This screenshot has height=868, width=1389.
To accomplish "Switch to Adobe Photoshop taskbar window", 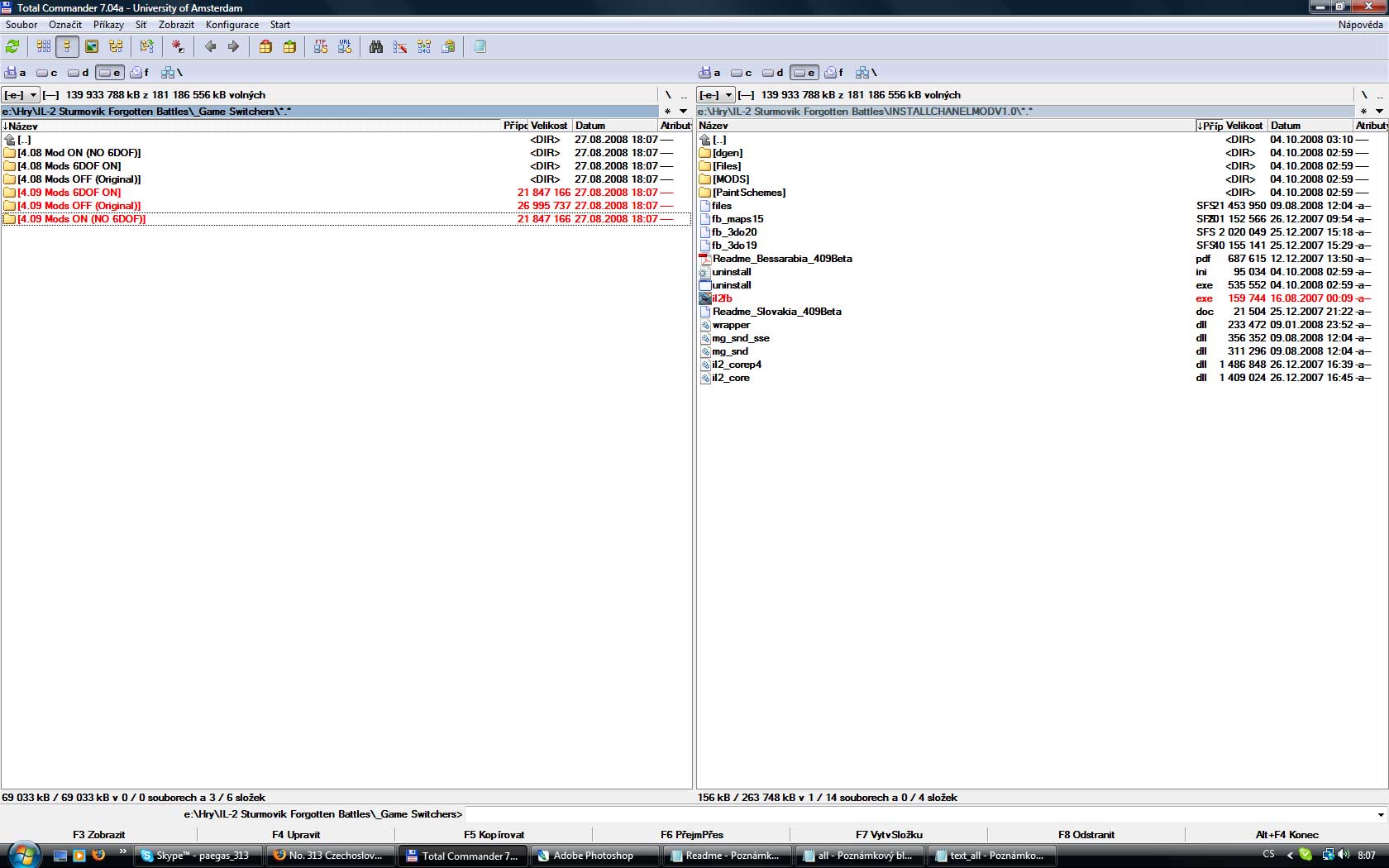I will tap(594, 856).
